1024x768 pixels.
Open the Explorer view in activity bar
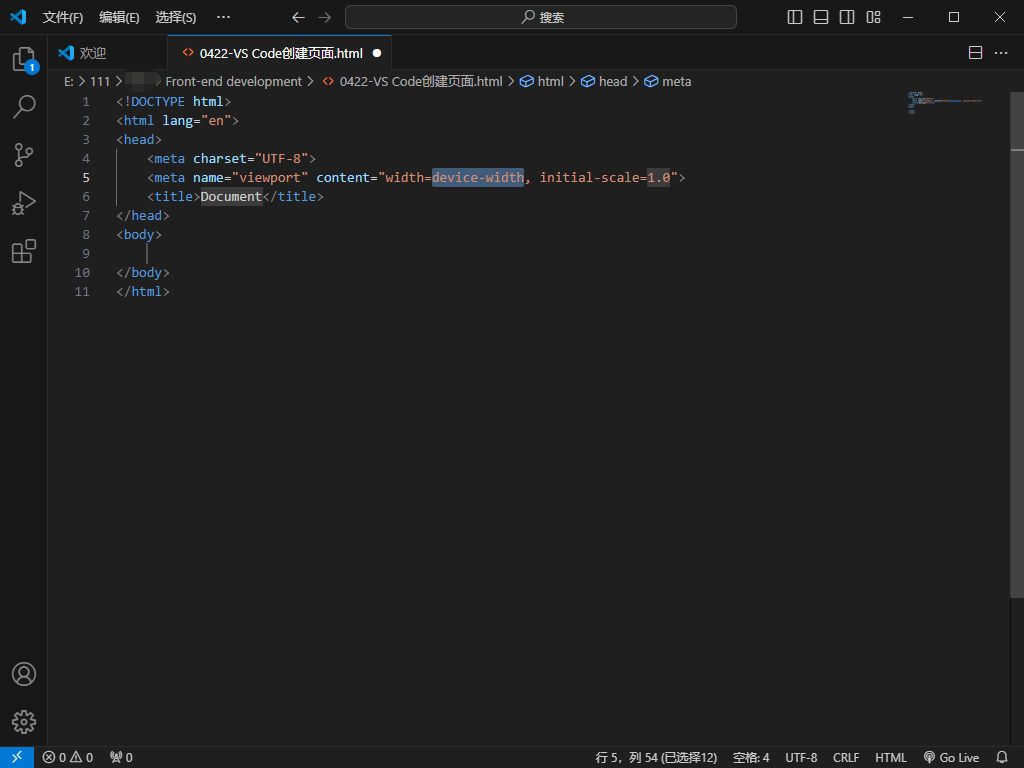click(24, 59)
